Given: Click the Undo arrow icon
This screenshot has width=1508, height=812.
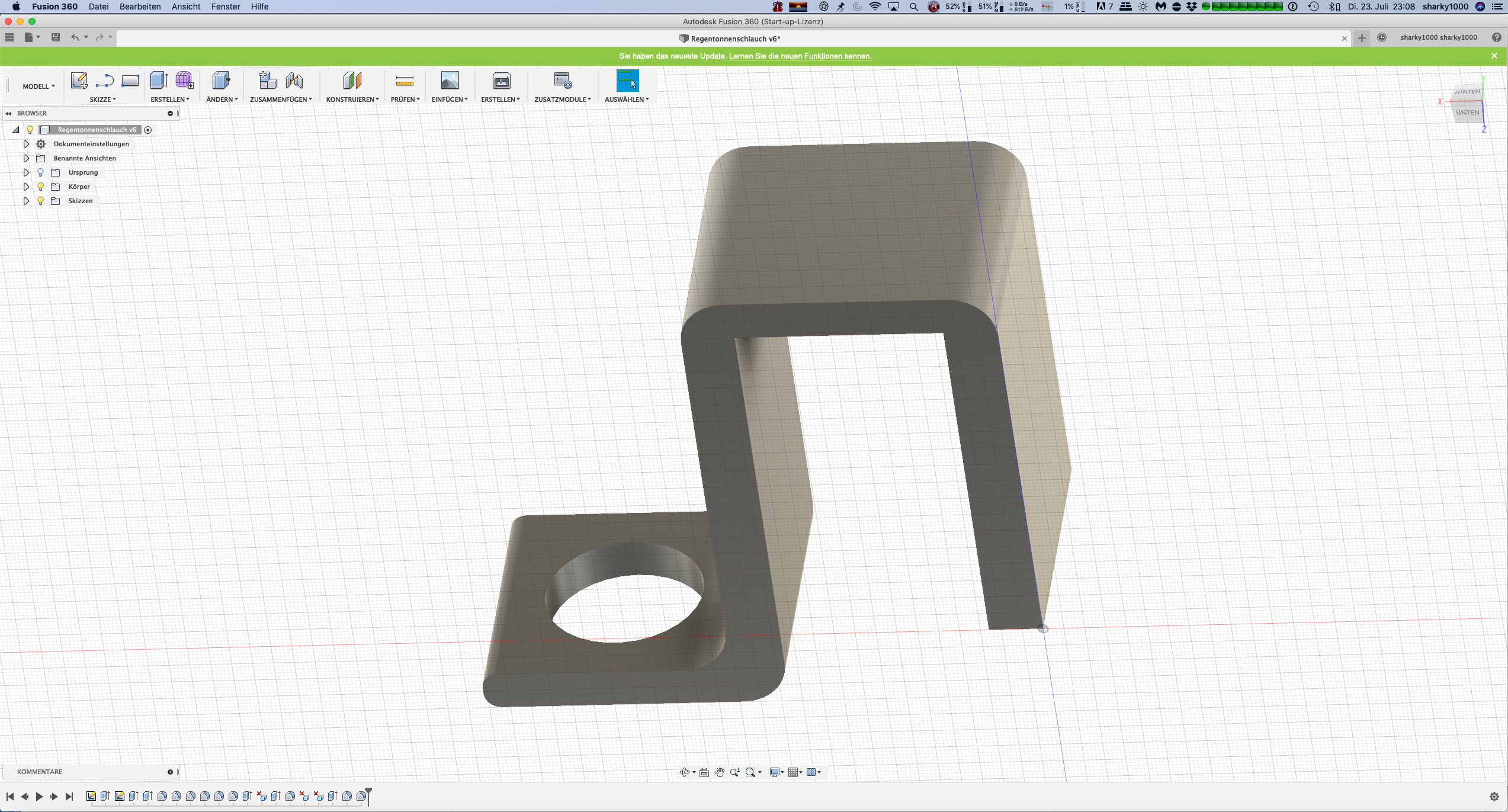Looking at the screenshot, I should (x=75, y=37).
